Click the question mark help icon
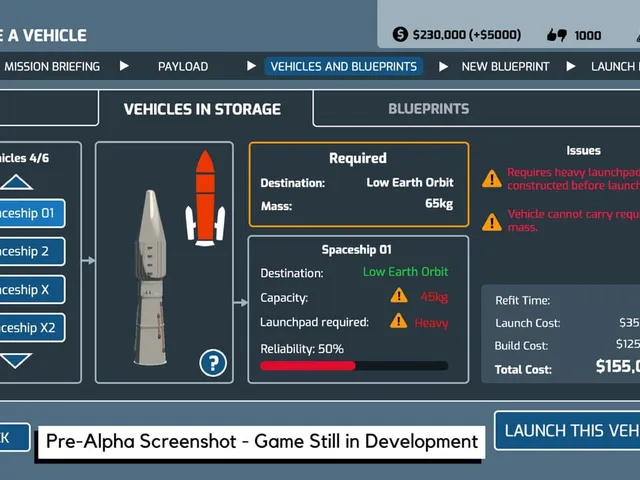The image size is (640, 480). click(x=213, y=363)
